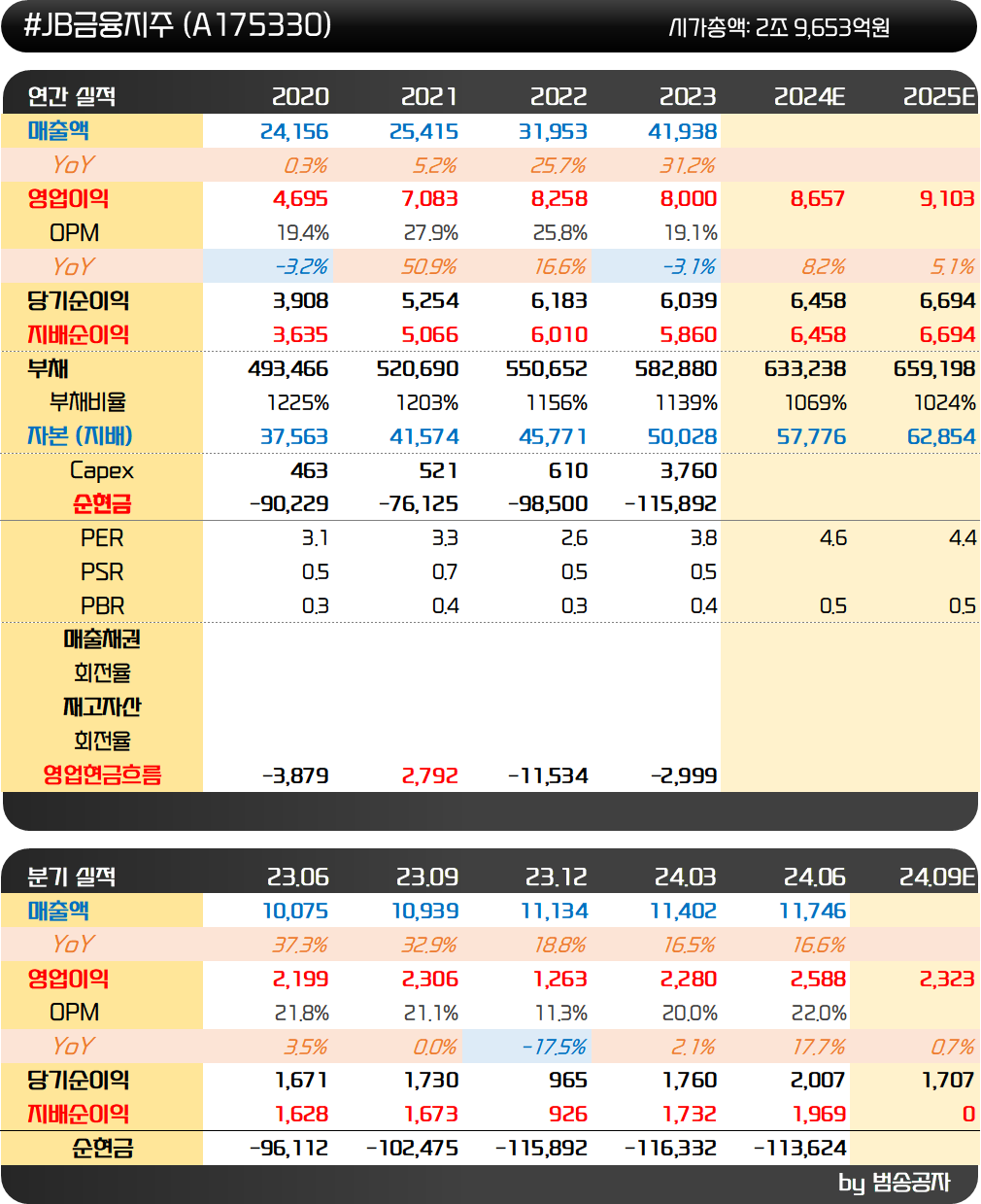Screen dimensions: 981x1204
Task: Select 2024E operating profit 8,657
Action: pyautogui.click(x=818, y=199)
